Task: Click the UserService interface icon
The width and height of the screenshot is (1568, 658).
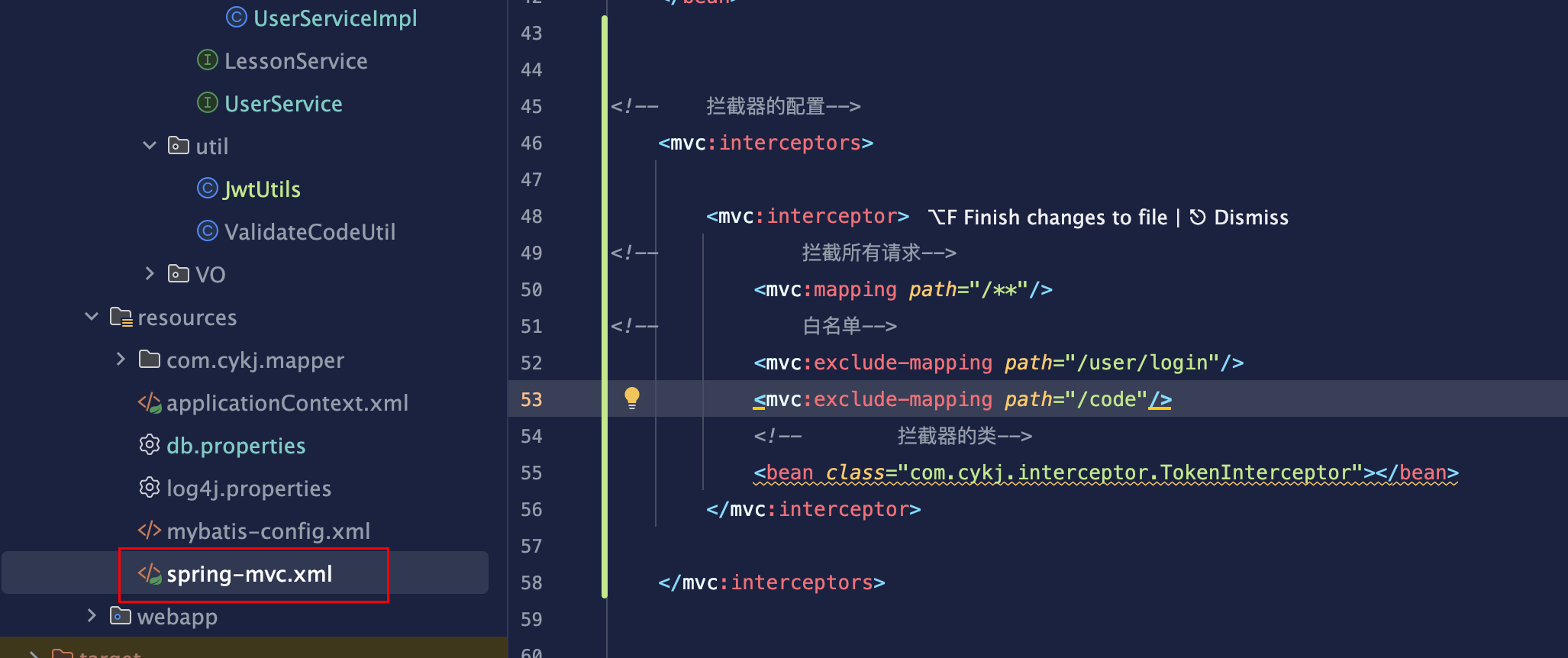Action: pyautogui.click(x=208, y=102)
